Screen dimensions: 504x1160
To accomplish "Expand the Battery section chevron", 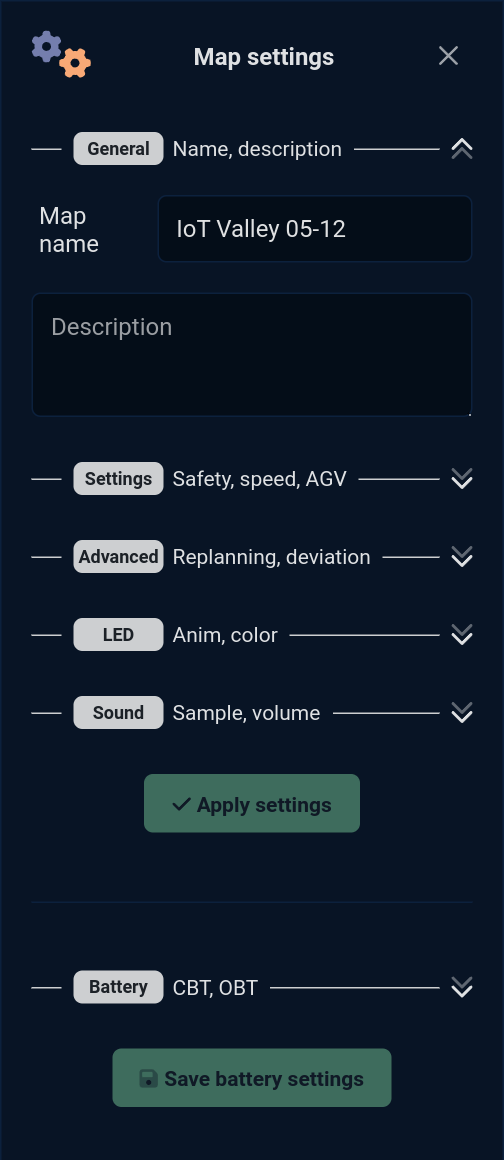I will (x=462, y=987).
